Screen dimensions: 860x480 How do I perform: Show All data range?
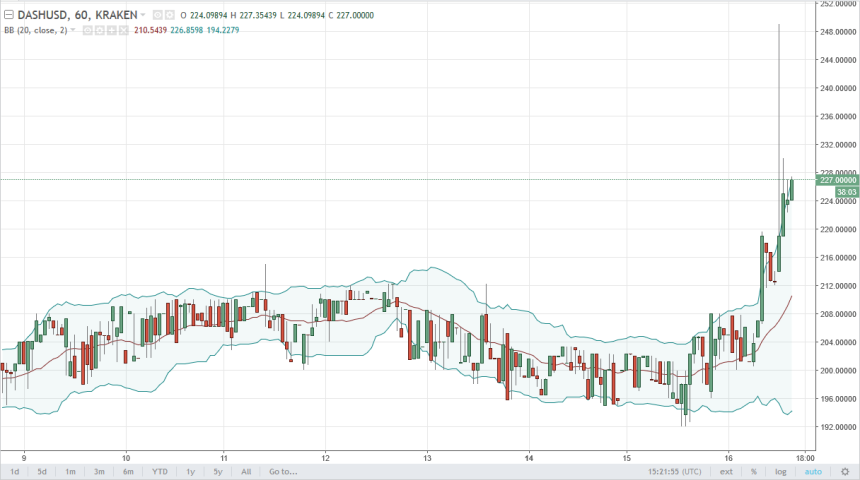click(245, 471)
